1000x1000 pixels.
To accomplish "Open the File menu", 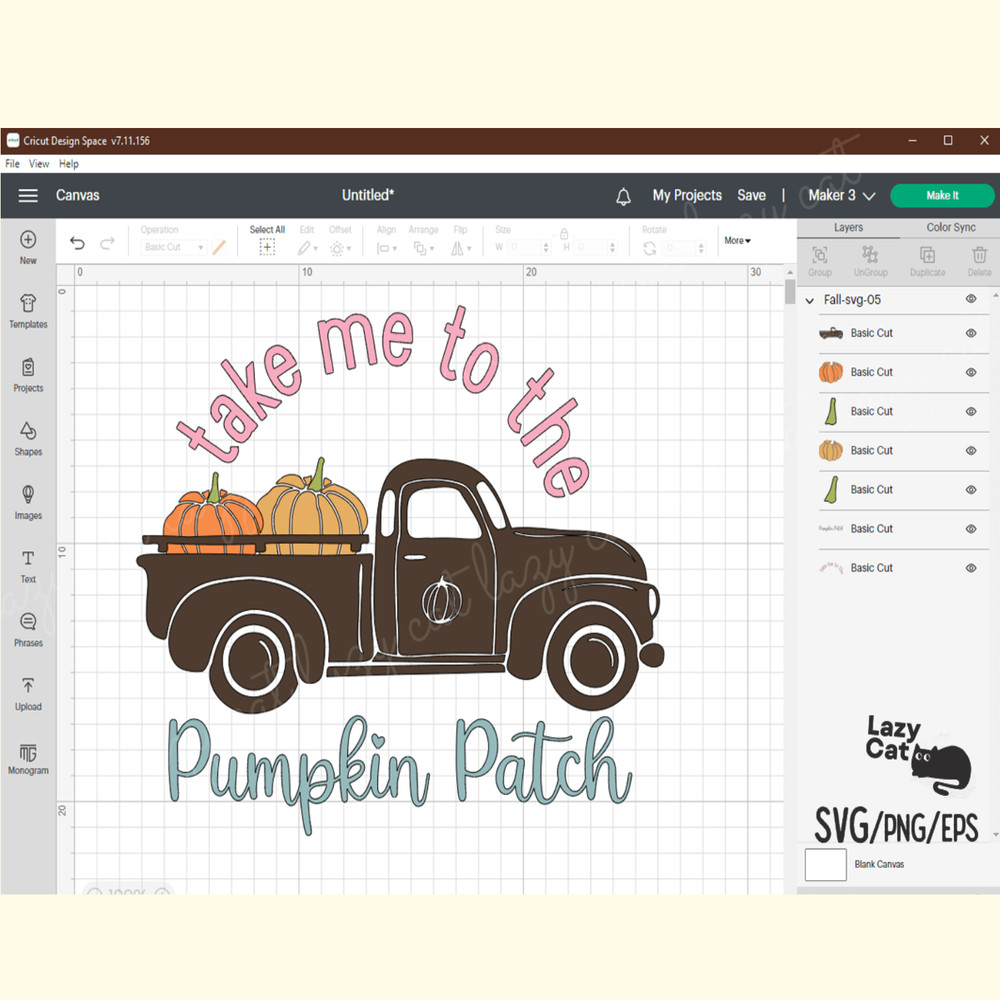I will (x=12, y=163).
